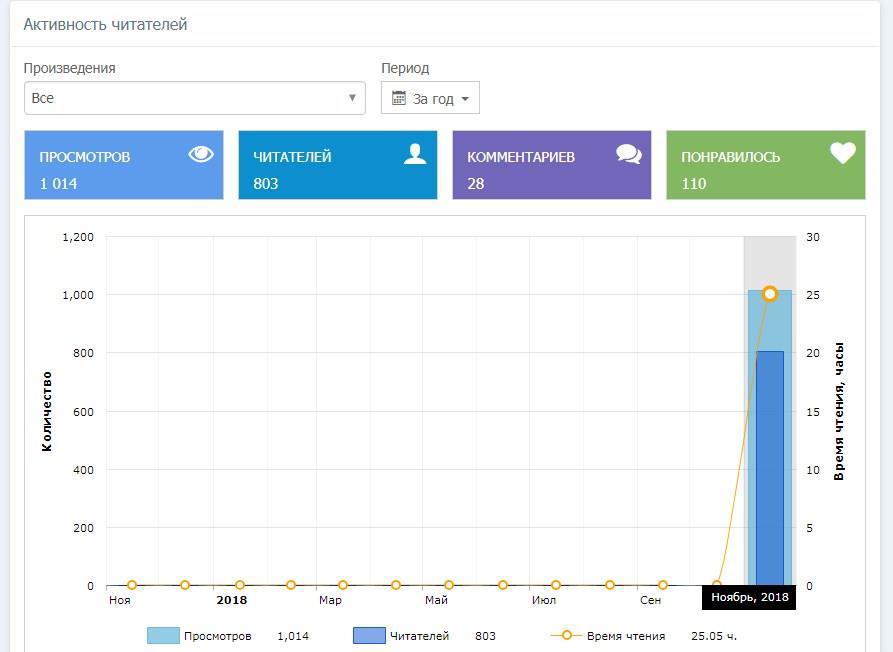Click the dark blue Читателей legend swatch
Screen dimensions: 893x652
369,636
